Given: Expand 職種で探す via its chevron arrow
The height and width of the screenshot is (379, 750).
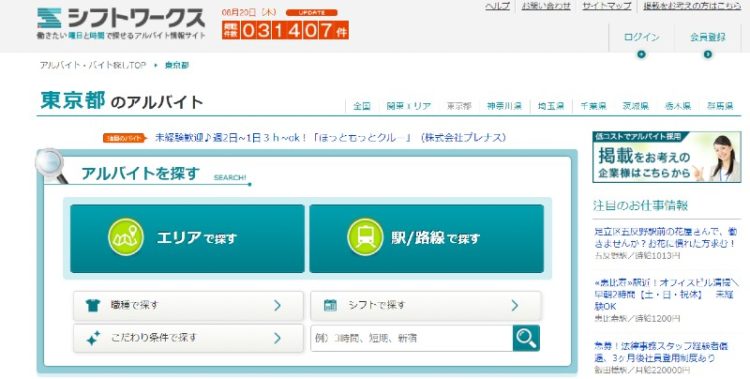Looking at the screenshot, I should pyautogui.click(x=277, y=305).
